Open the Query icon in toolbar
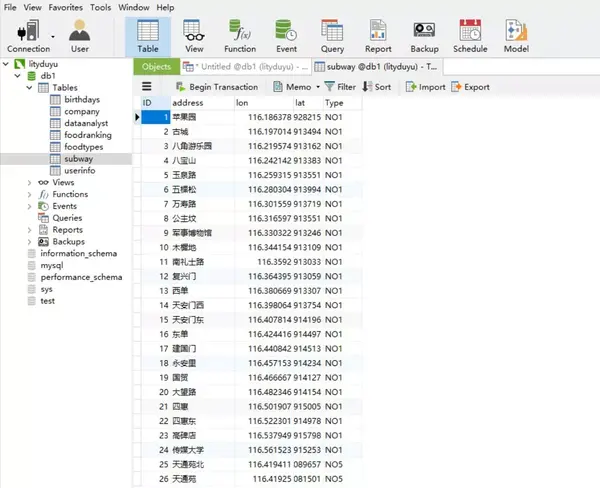 [332, 36]
